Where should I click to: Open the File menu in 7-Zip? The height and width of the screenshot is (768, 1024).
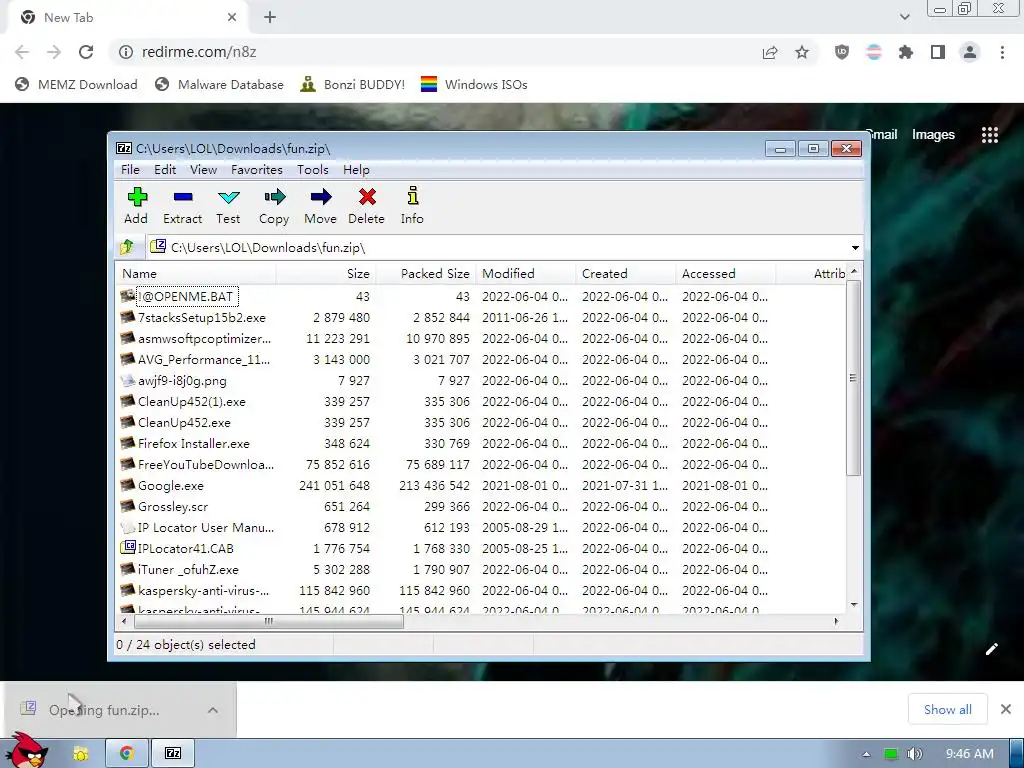[130, 170]
